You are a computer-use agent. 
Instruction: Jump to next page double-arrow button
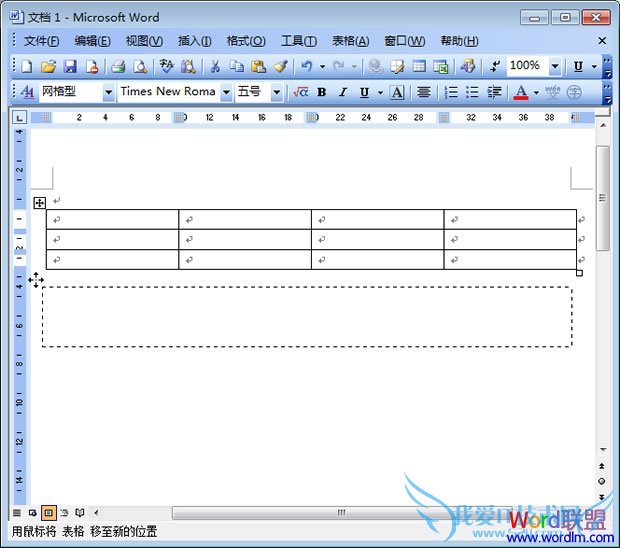click(602, 497)
